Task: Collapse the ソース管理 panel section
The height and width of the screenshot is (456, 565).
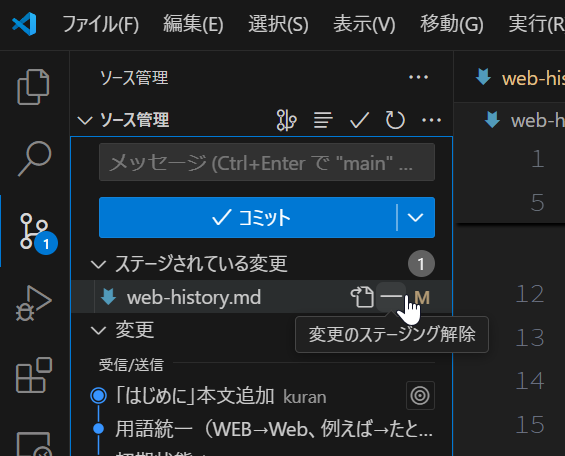Action: click(85, 120)
